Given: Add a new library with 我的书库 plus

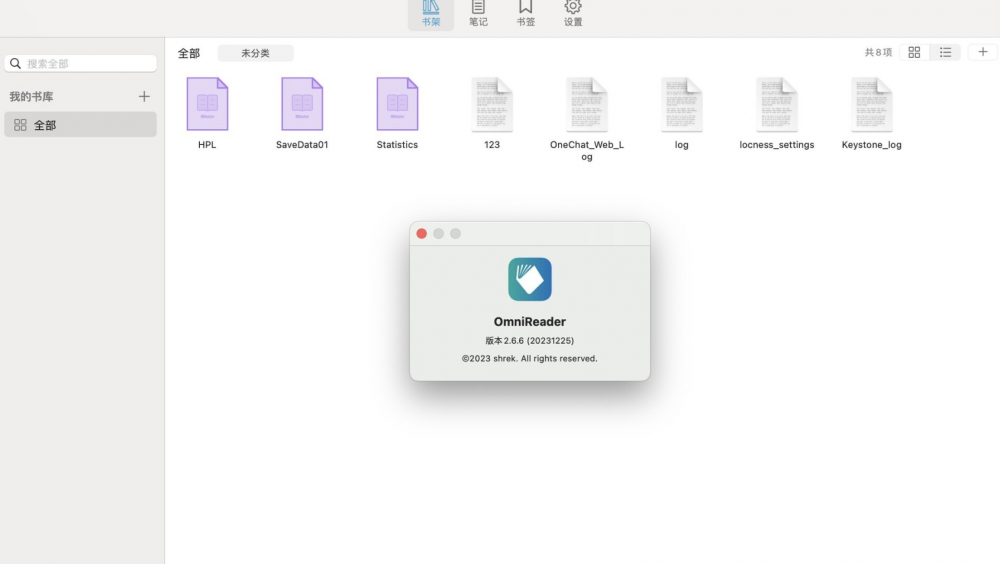Looking at the screenshot, I should tap(144, 96).
